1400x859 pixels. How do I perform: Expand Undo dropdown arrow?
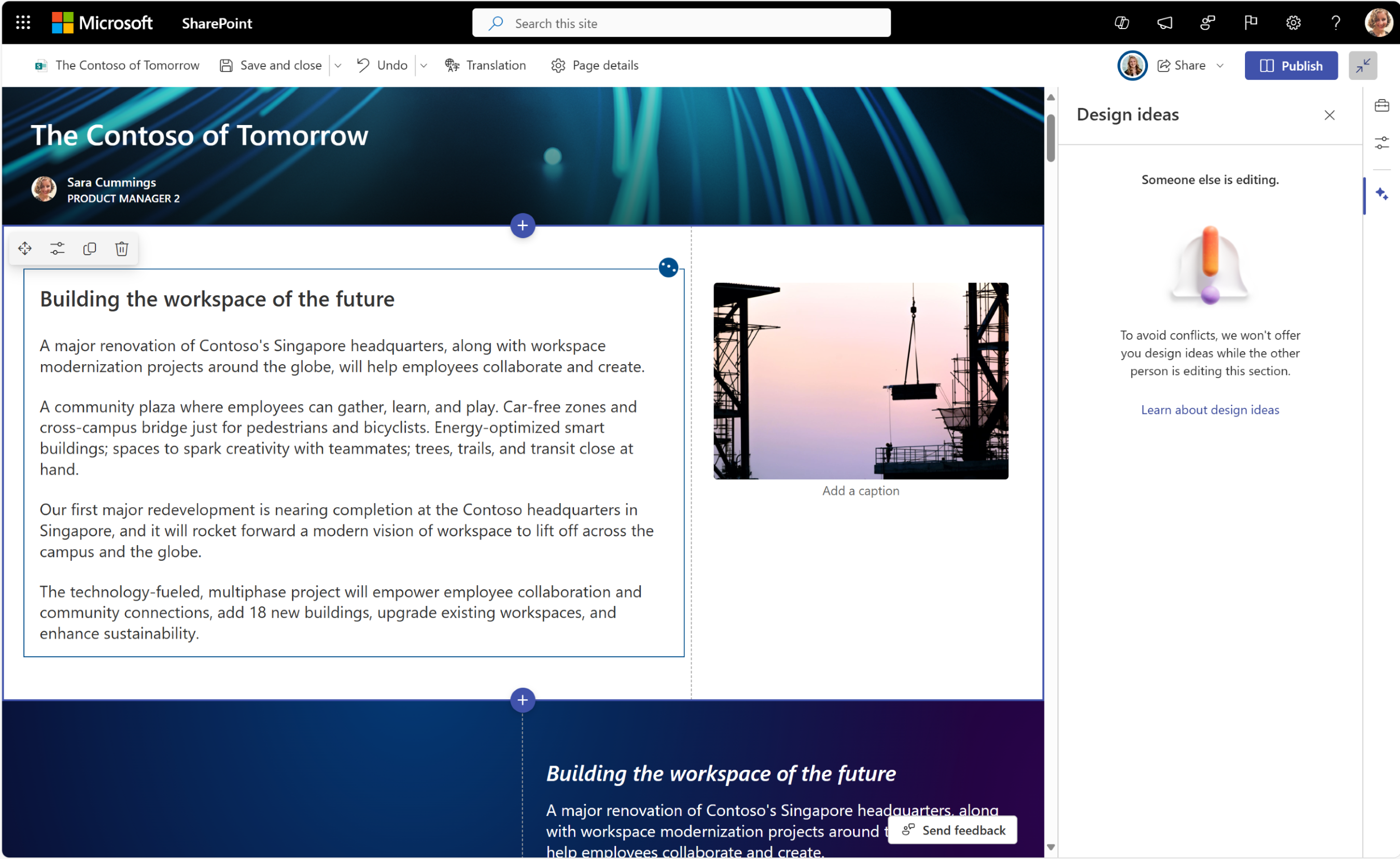click(x=425, y=65)
